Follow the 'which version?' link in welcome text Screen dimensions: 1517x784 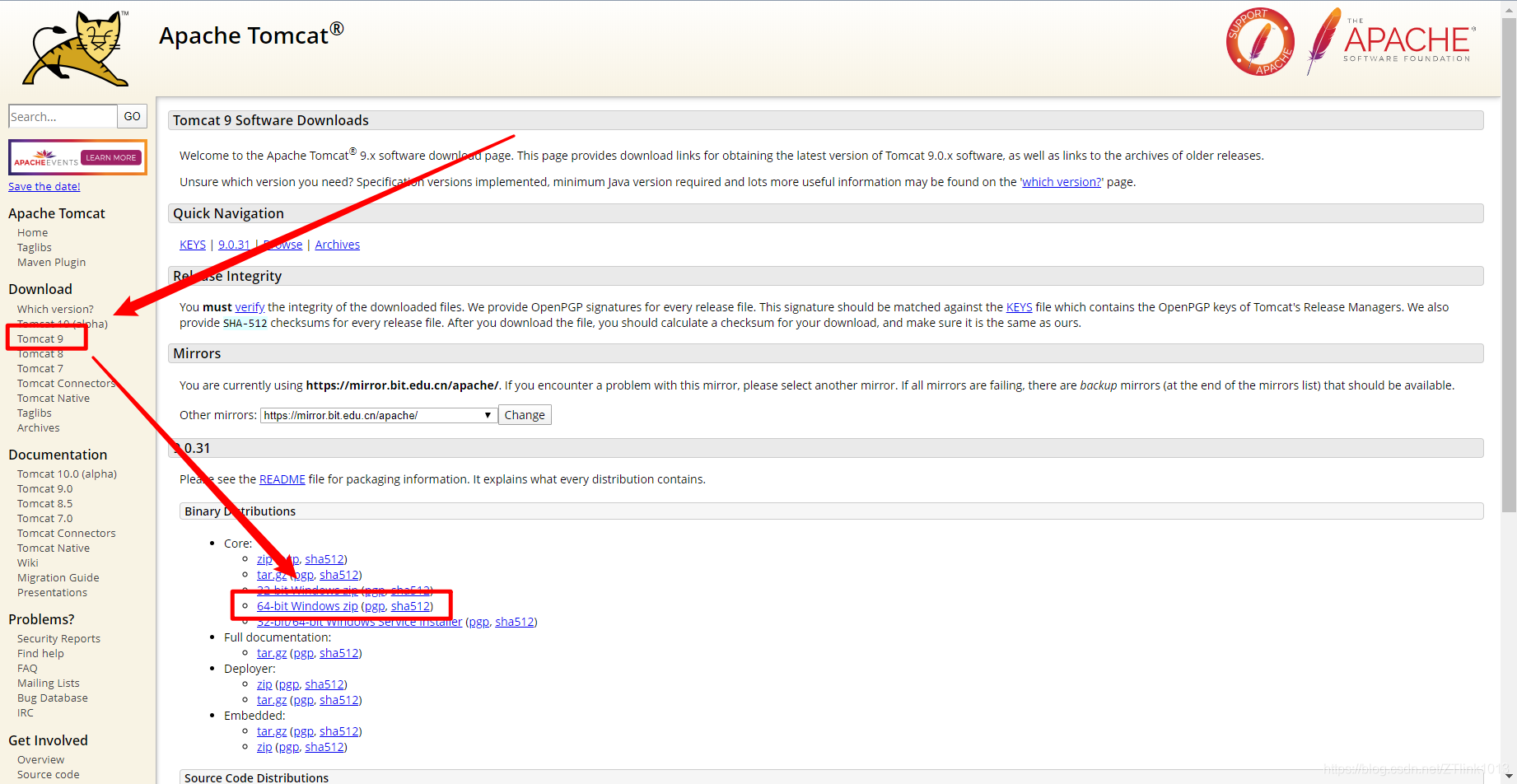coord(1062,182)
